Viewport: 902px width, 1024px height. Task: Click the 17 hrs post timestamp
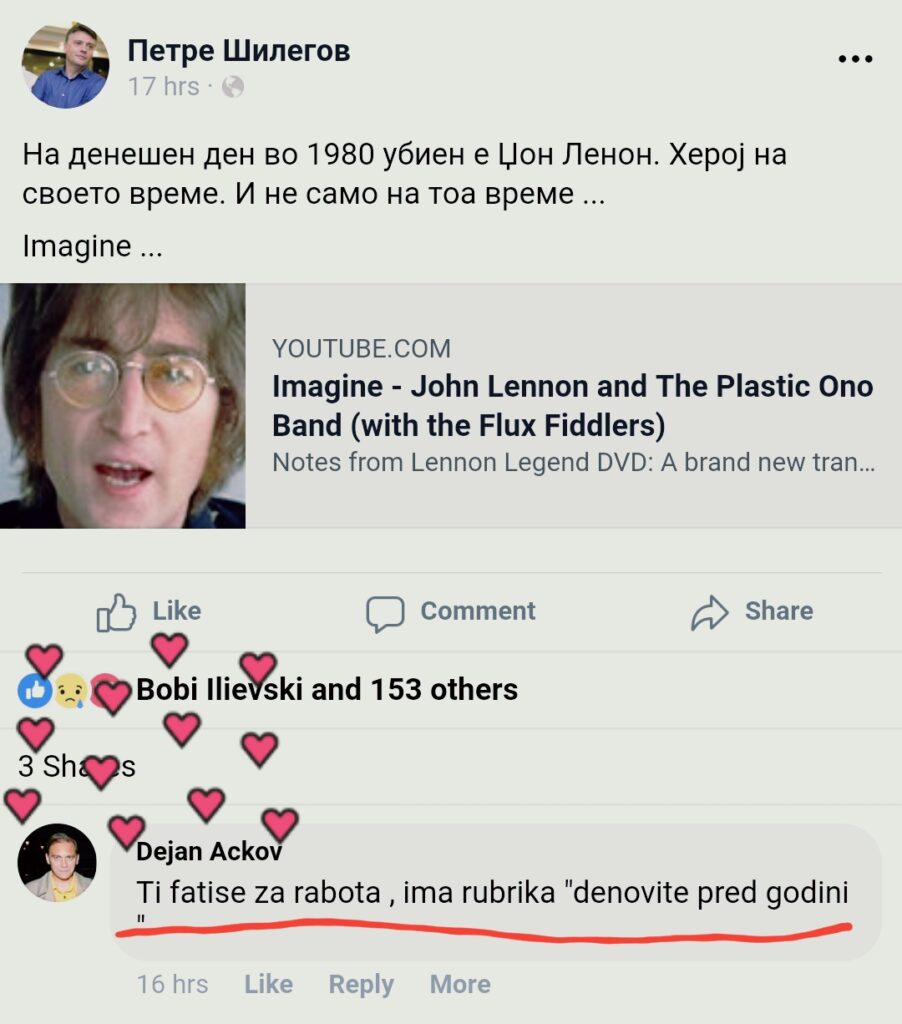164,87
